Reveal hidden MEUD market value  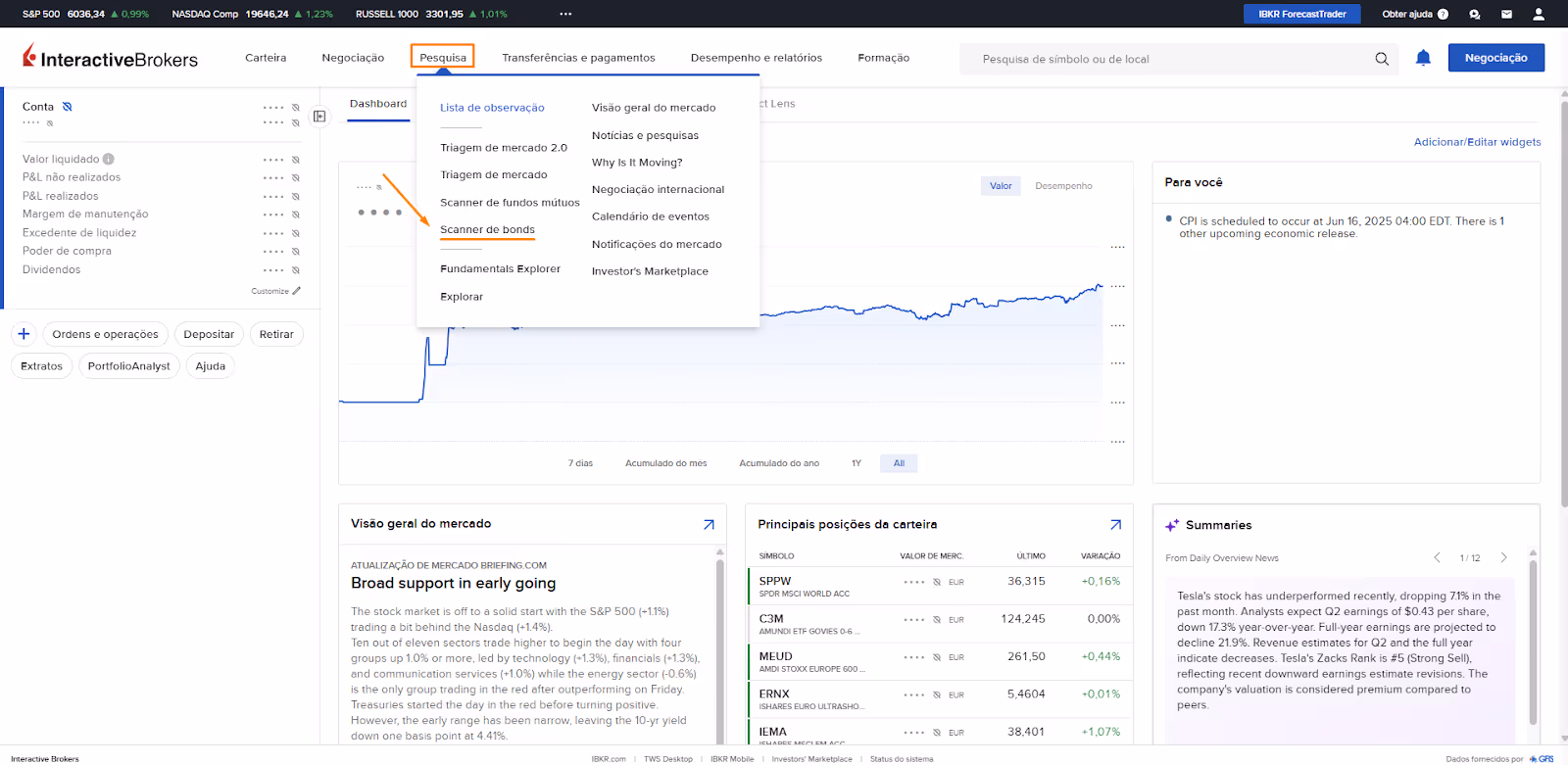click(937, 657)
